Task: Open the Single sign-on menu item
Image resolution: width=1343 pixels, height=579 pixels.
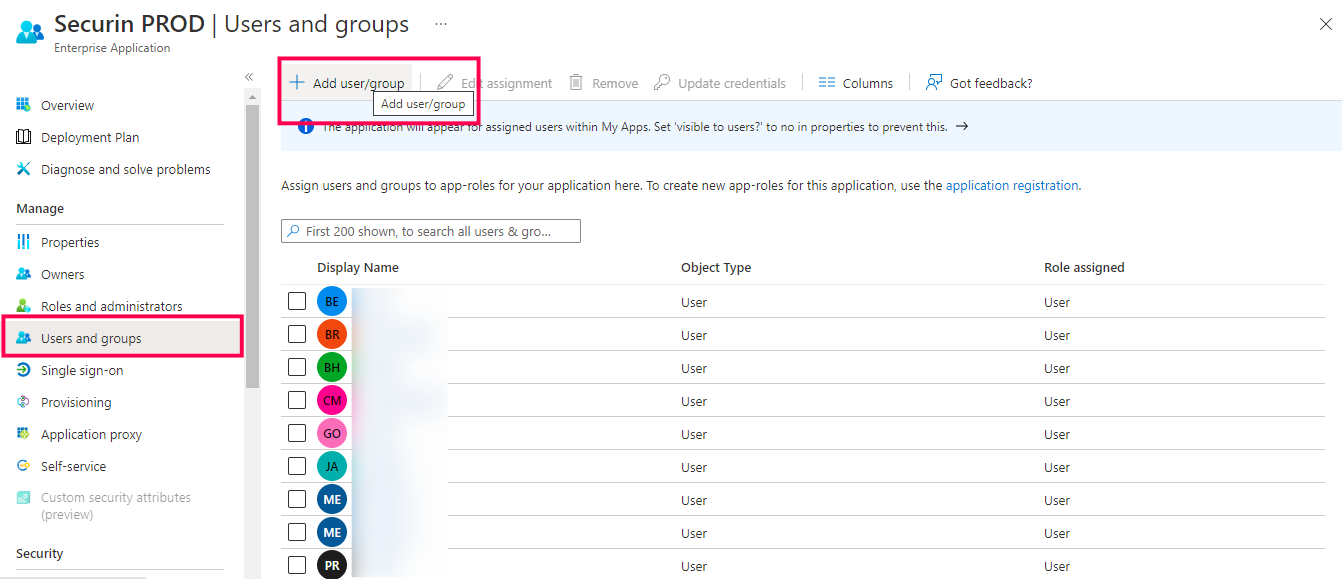Action: tap(82, 370)
